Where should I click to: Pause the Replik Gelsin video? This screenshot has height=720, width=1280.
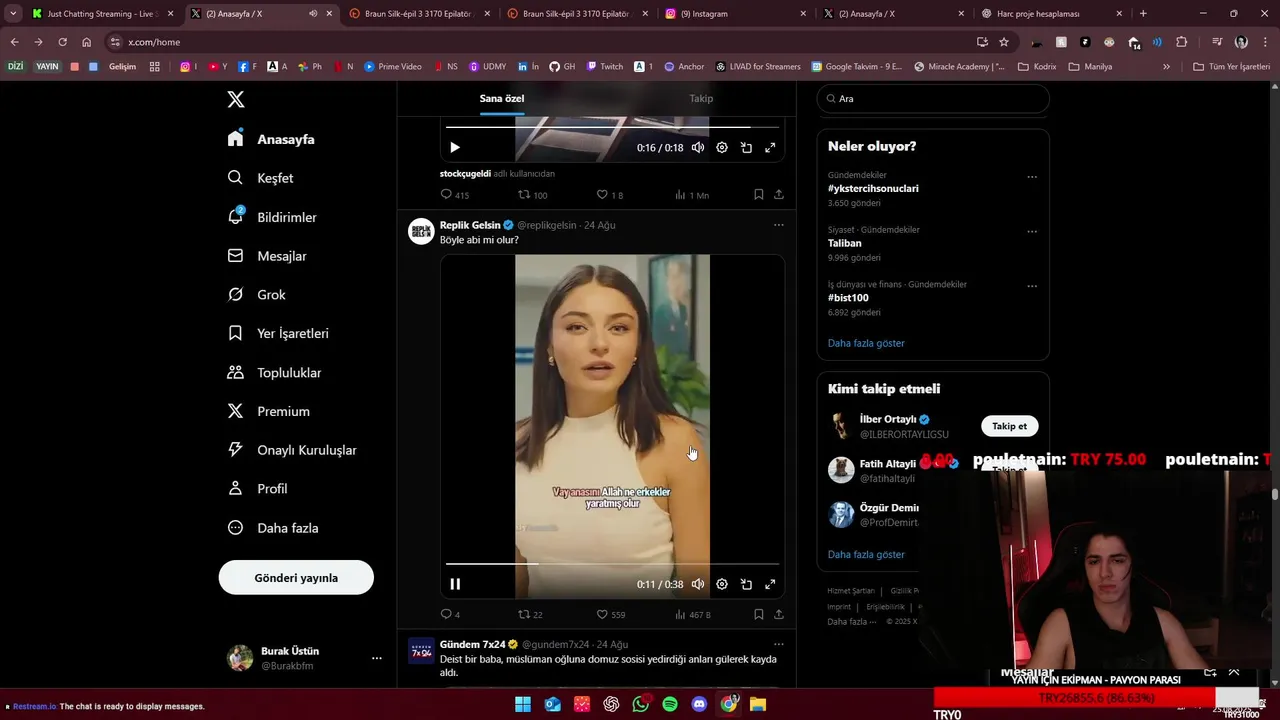tap(455, 584)
